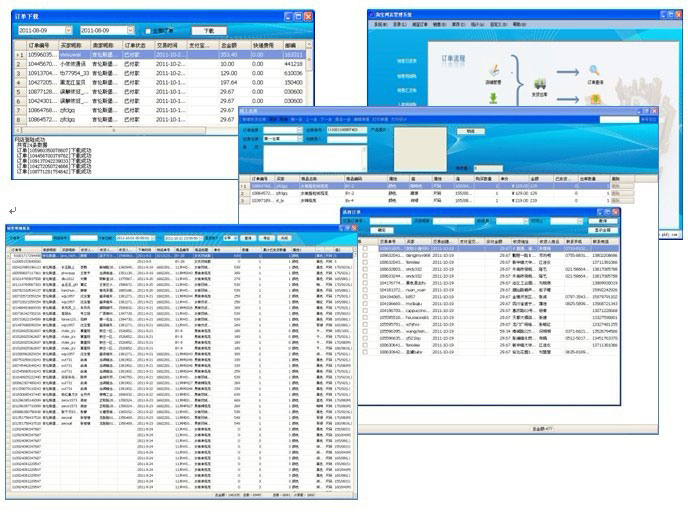Open 销售汇总表 link in main window sidebar

point(407,90)
